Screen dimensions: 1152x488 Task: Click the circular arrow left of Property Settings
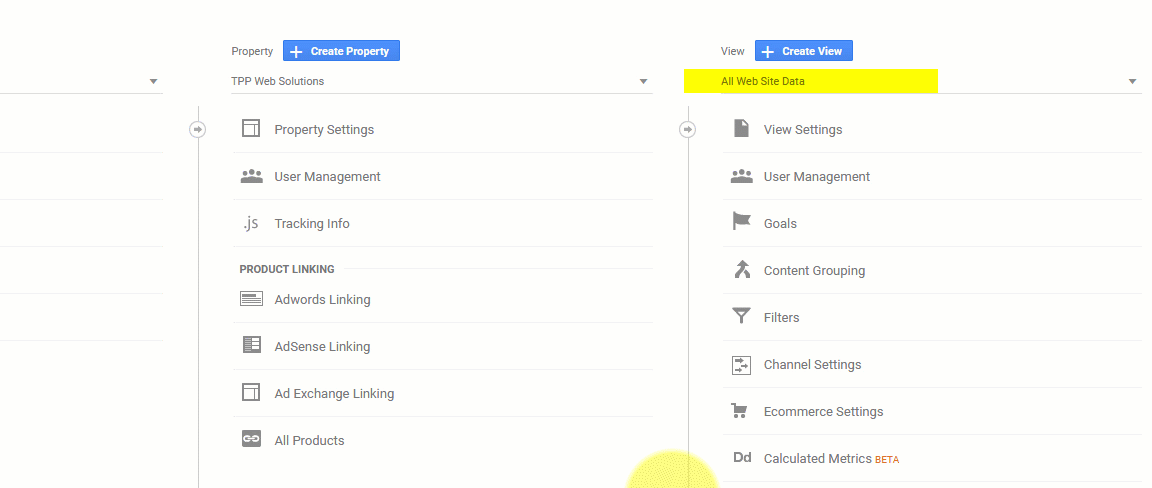click(198, 129)
